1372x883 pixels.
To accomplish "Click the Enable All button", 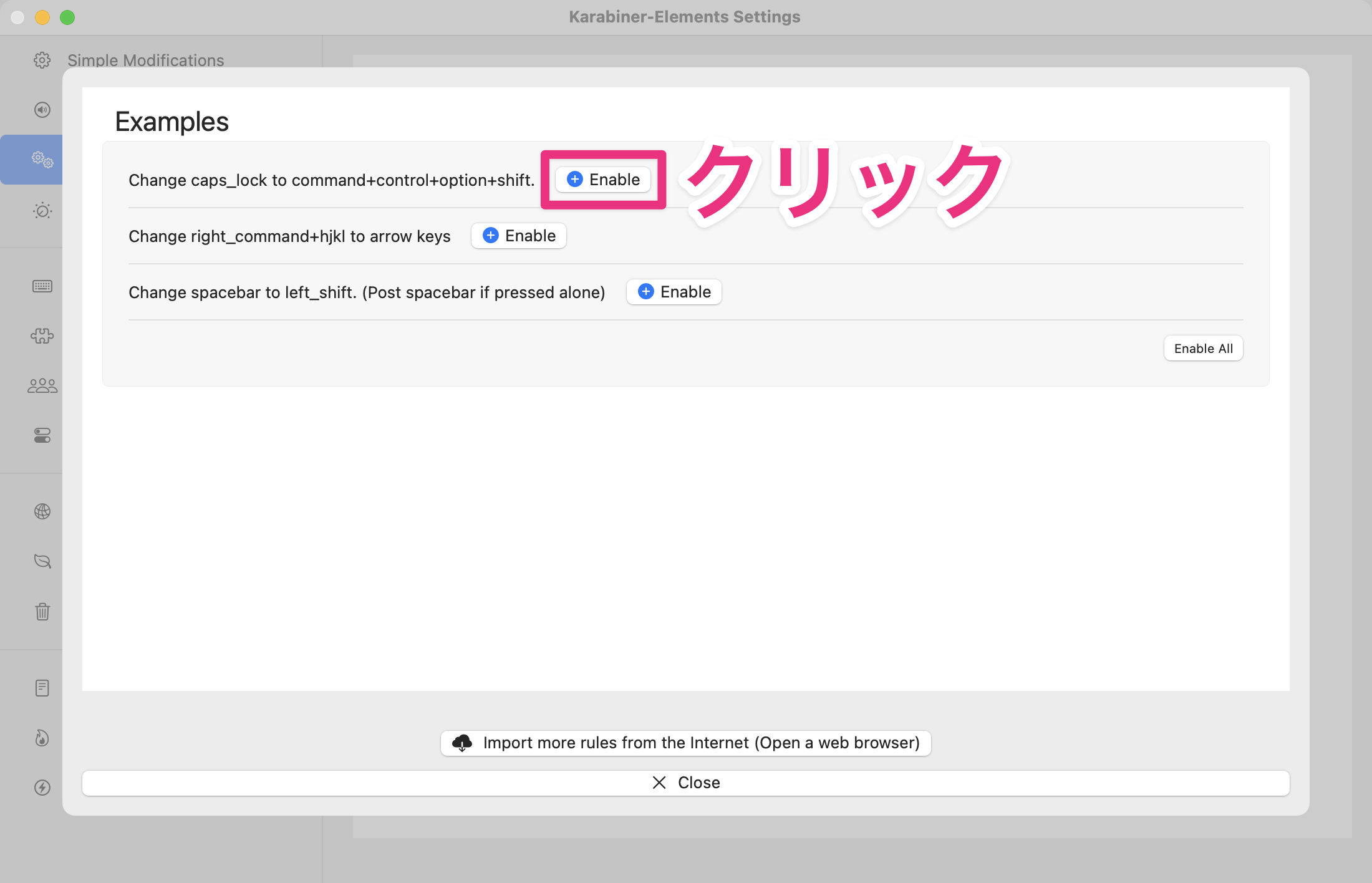I will [x=1203, y=348].
